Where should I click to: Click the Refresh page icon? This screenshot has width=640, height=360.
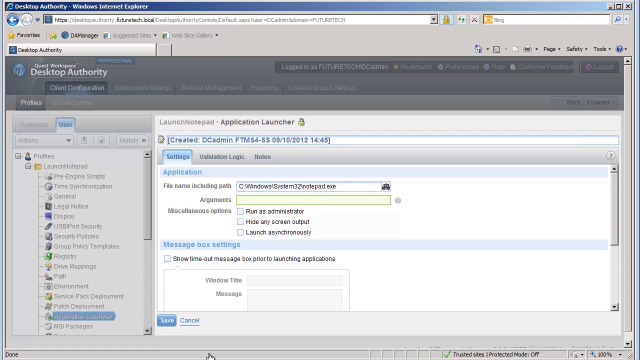point(461,20)
